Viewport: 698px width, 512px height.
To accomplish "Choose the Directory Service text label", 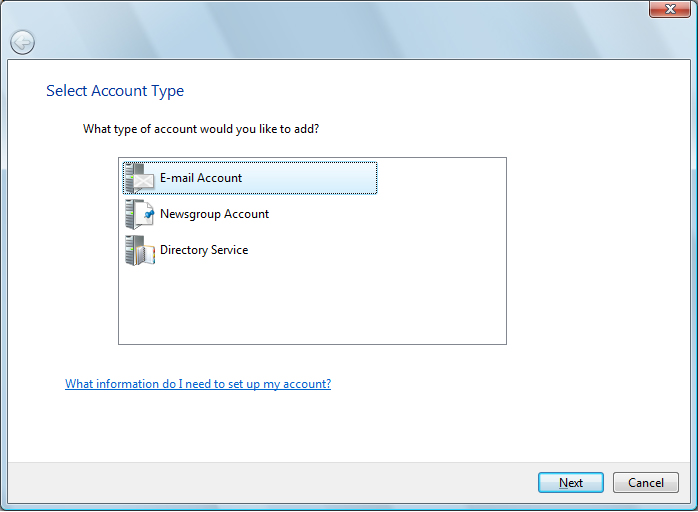I will click(x=204, y=250).
